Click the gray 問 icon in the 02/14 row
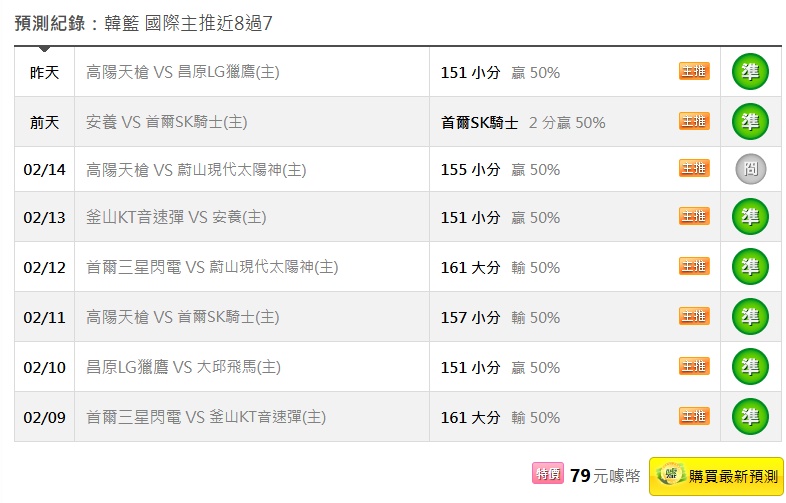 [x=750, y=170]
